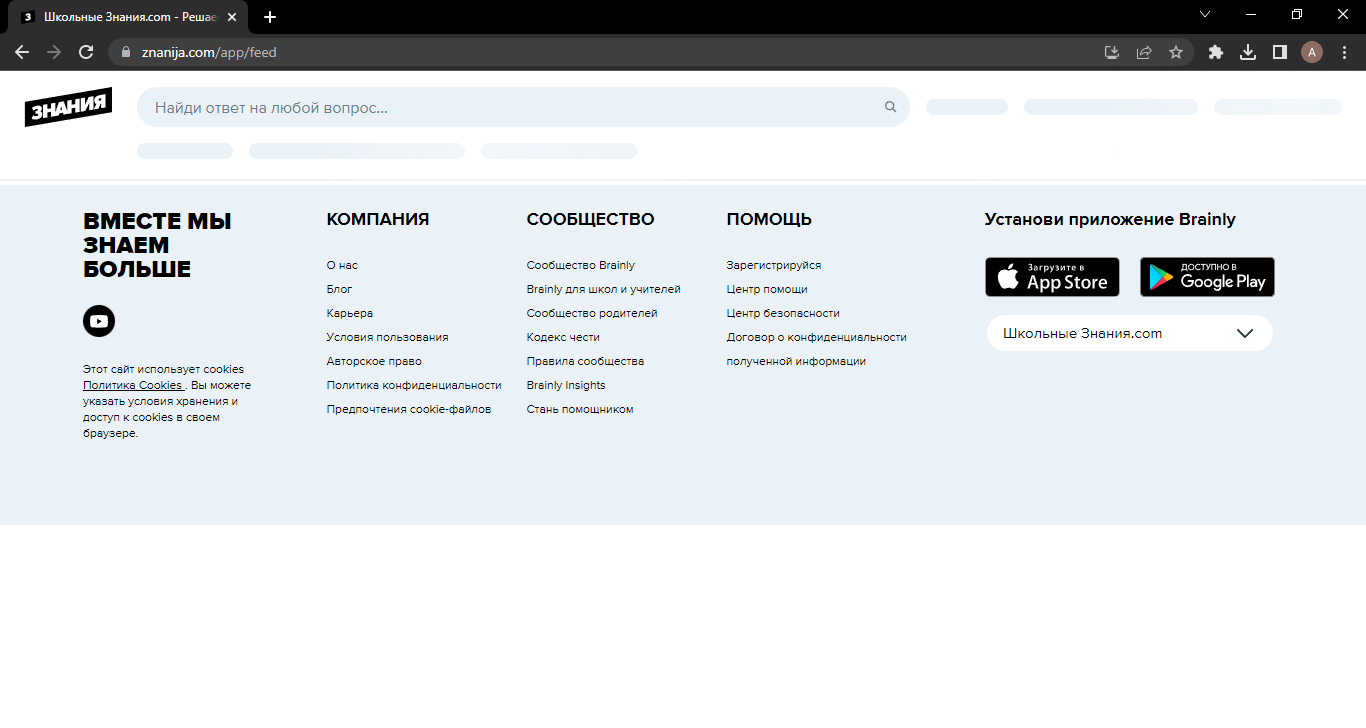
Task: Click Установи приложение Brainly heading
Action: click(1110, 220)
